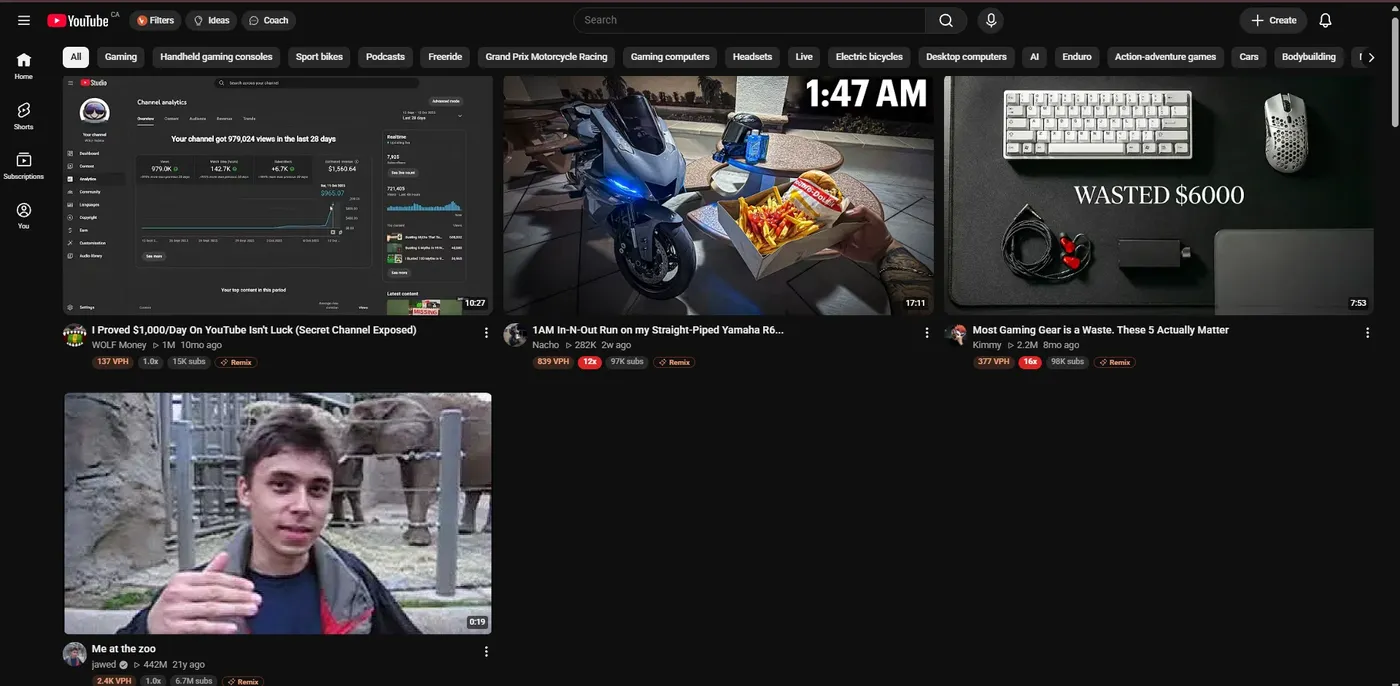The image size is (1400, 686).
Task: Open Shorts in sidebar
Action: click(x=24, y=116)
